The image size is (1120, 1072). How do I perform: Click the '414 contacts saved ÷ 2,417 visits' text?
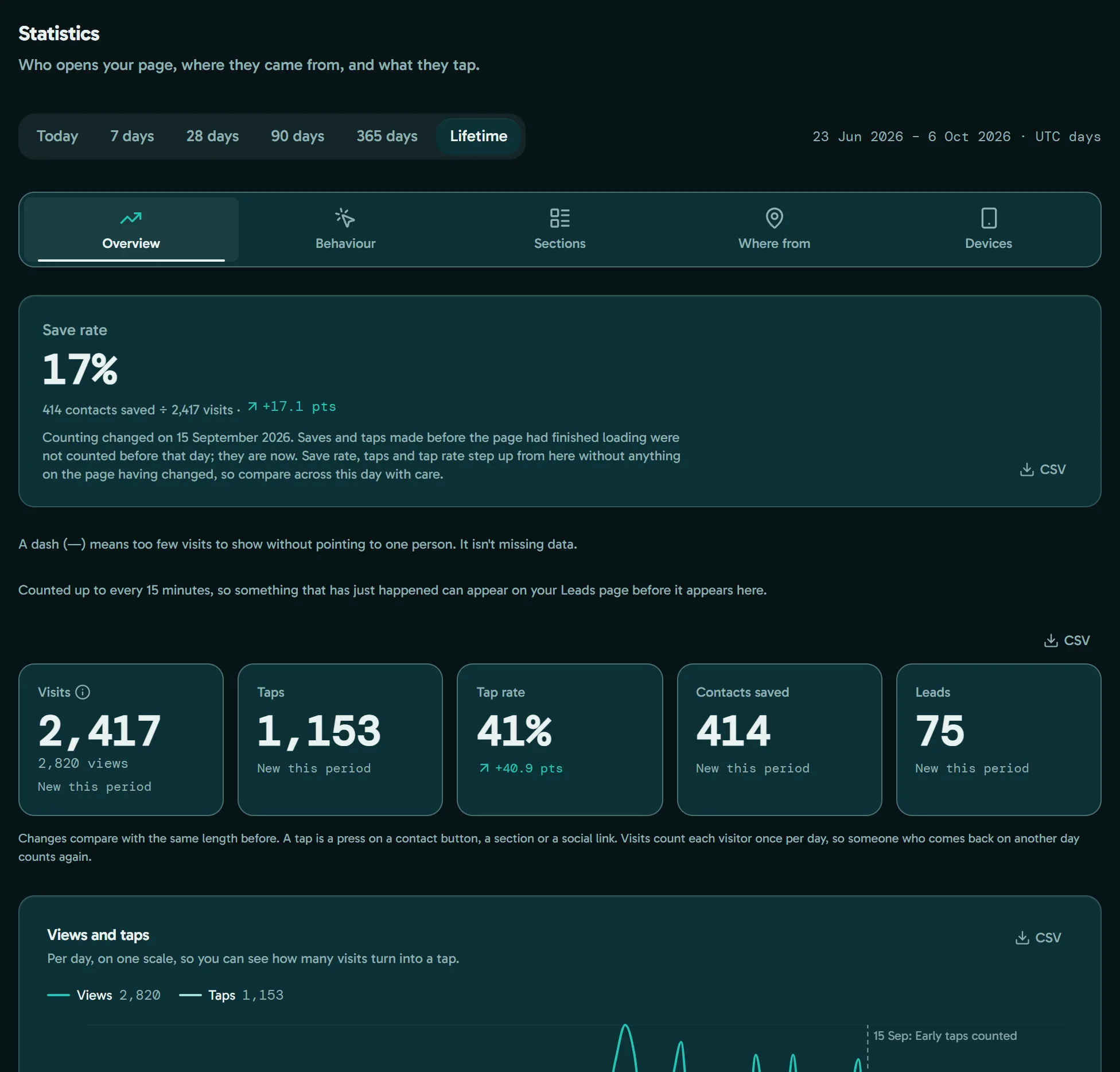tap(138, 410)
